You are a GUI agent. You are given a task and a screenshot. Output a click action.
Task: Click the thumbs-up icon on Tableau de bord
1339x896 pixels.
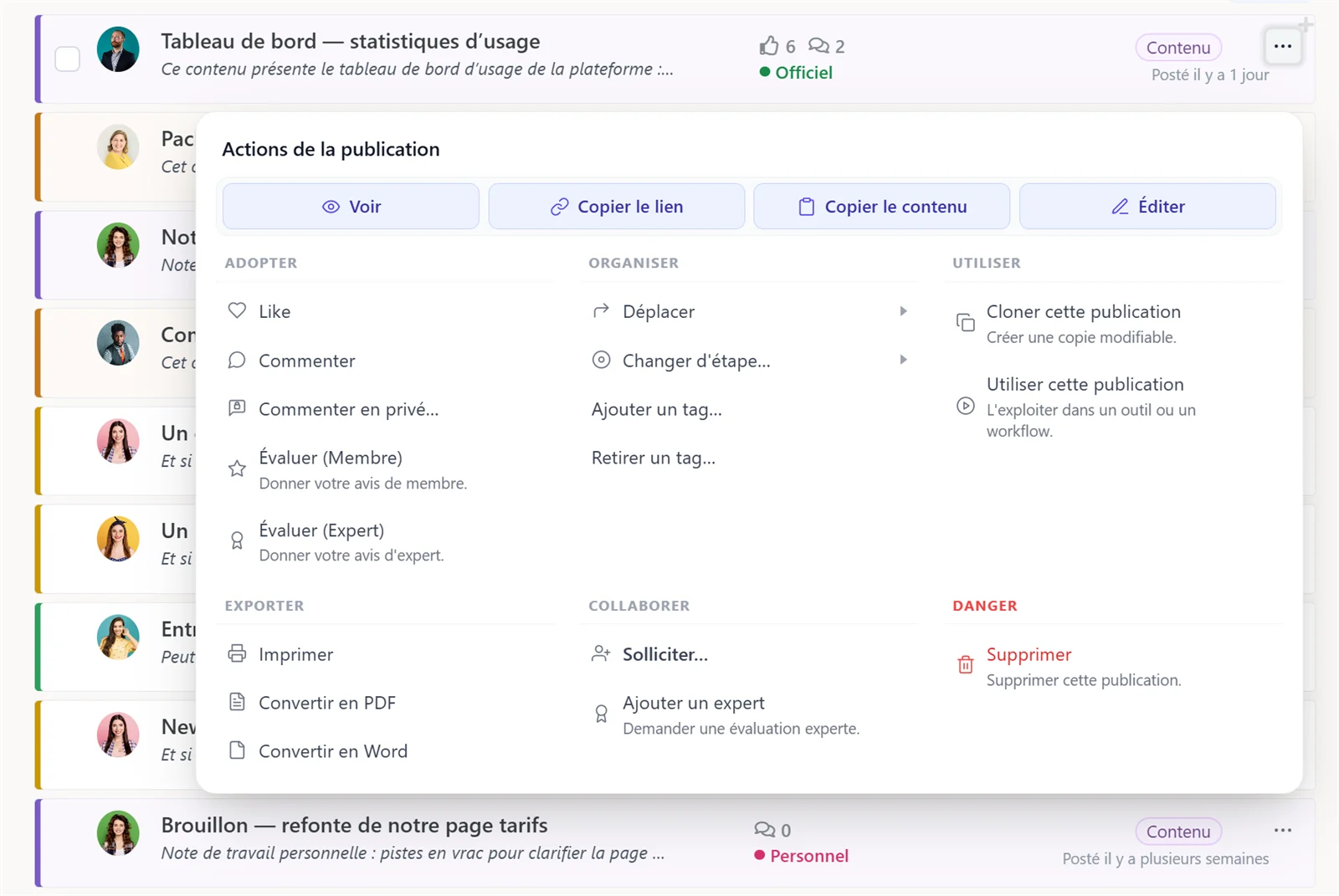pyautogui.click(x=768, y=45)
